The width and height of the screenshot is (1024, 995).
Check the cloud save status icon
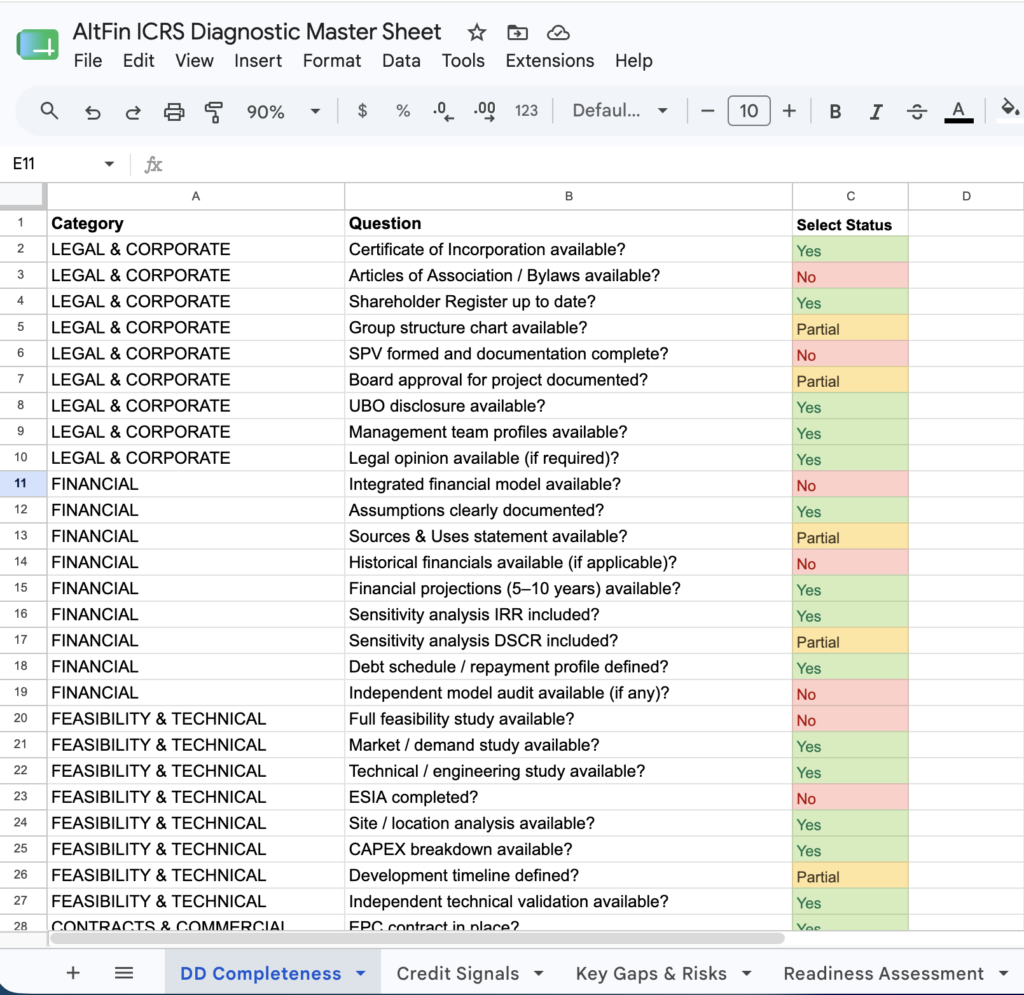pos(558,32)
